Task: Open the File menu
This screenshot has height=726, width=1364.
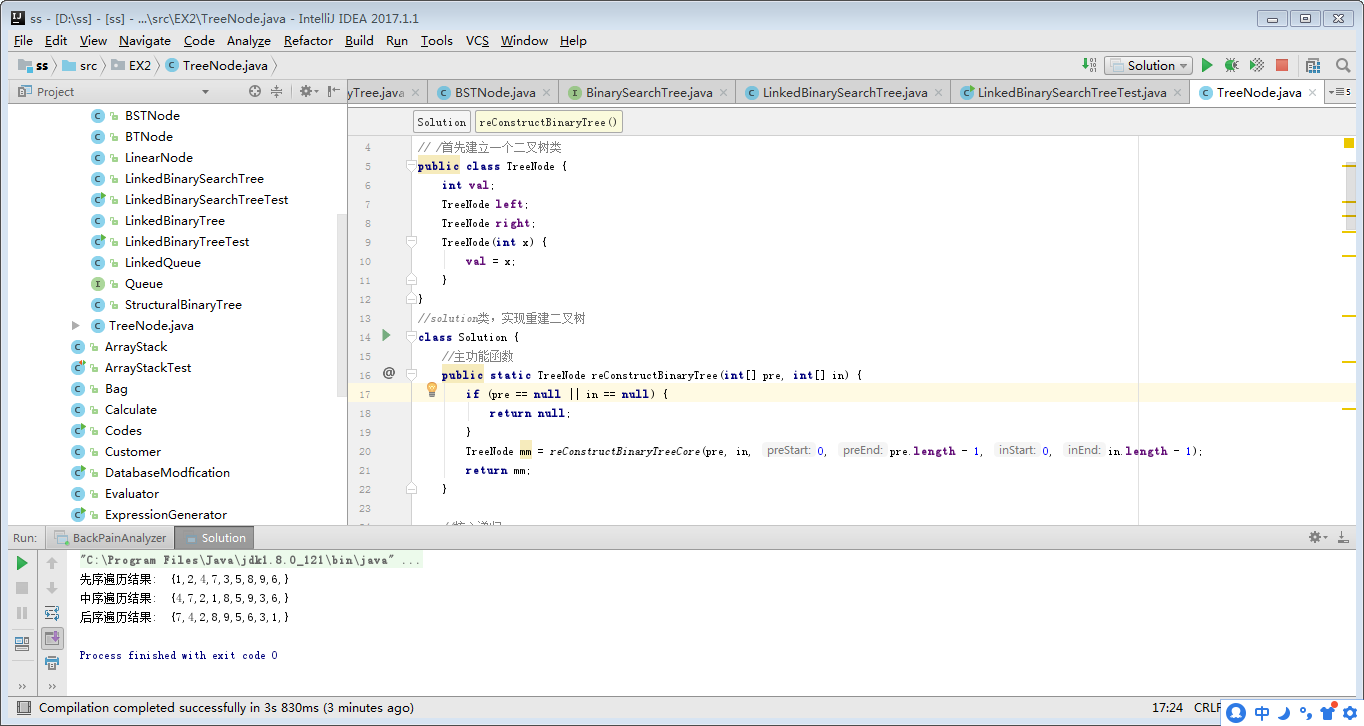Action: pos(23,40)
